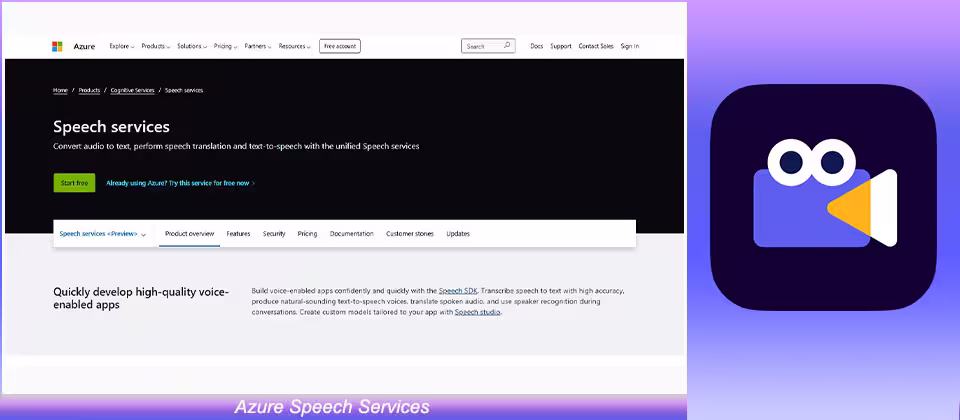Click Quickly develop high-quality voice-enabled apps heading

[141, 298]
